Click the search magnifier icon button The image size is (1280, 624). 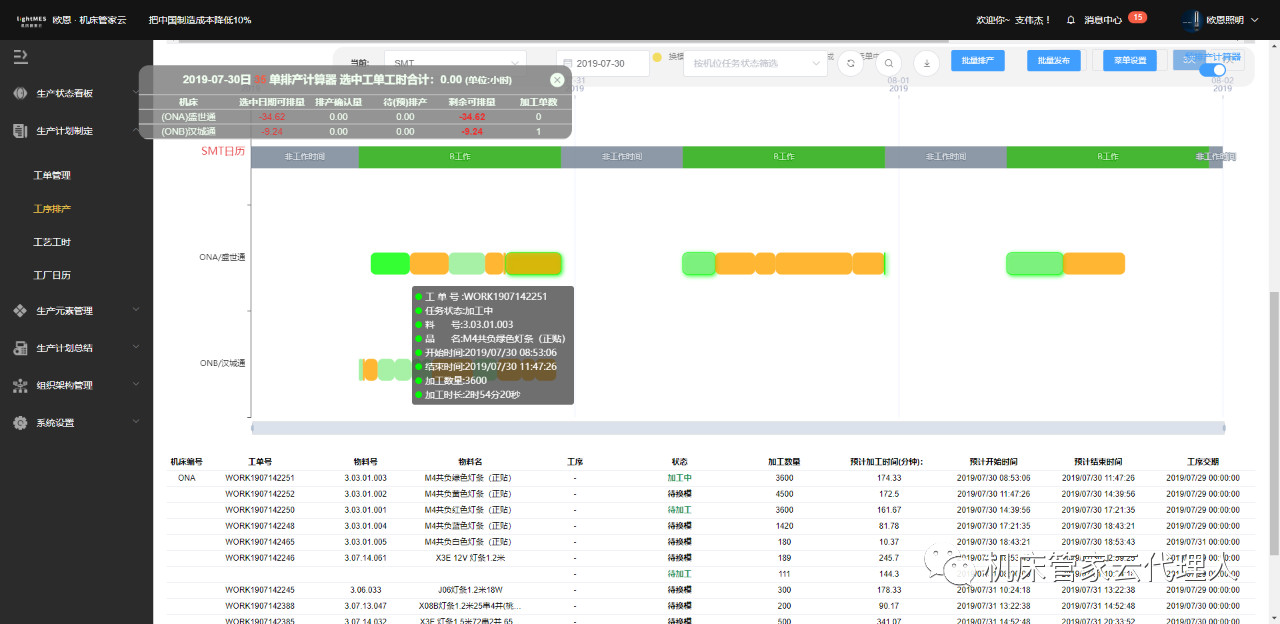[x=888, y=63]
